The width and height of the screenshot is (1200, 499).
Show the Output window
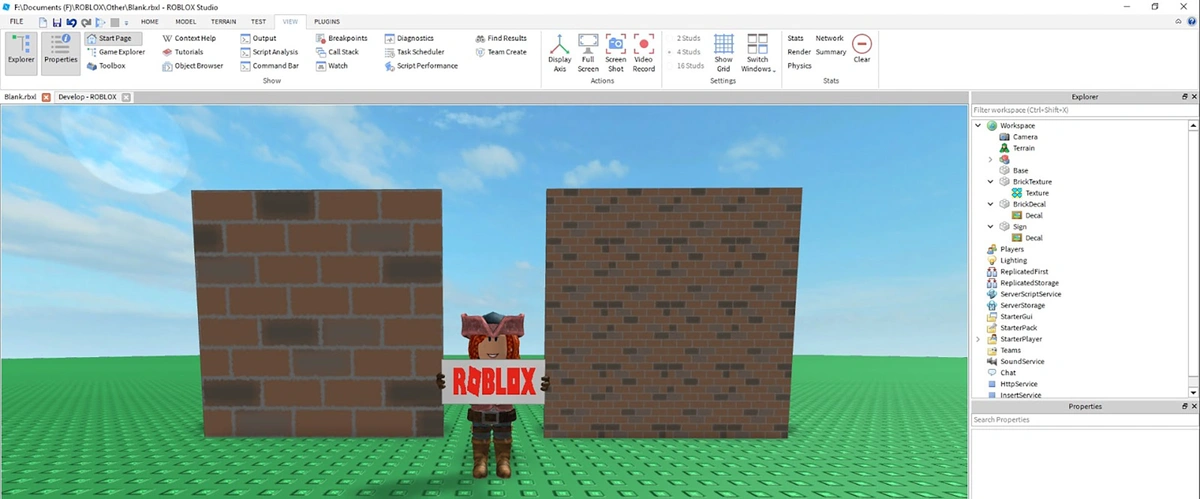click(258, 38)
